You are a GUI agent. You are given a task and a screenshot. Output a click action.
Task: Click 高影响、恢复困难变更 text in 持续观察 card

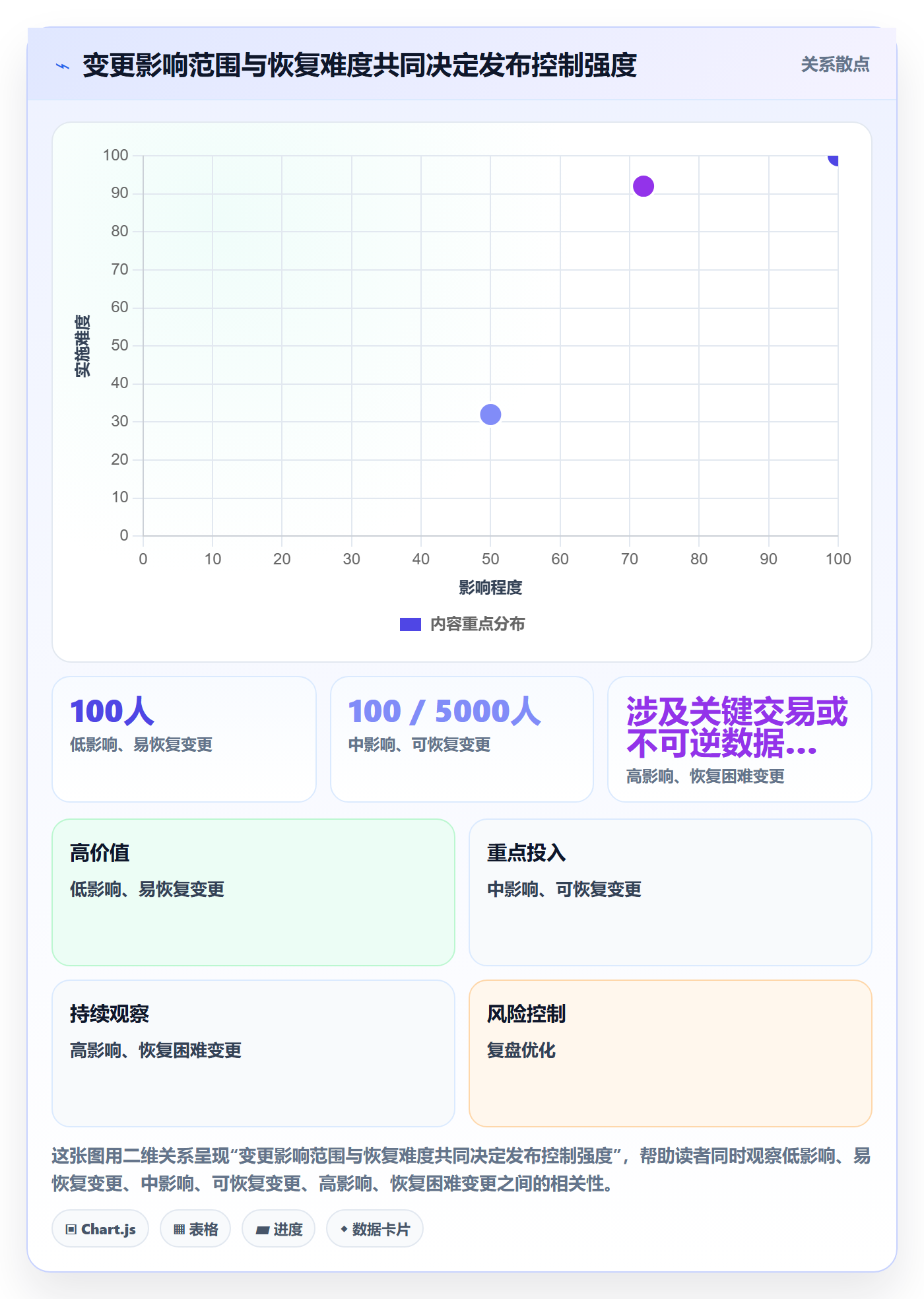156,1050
